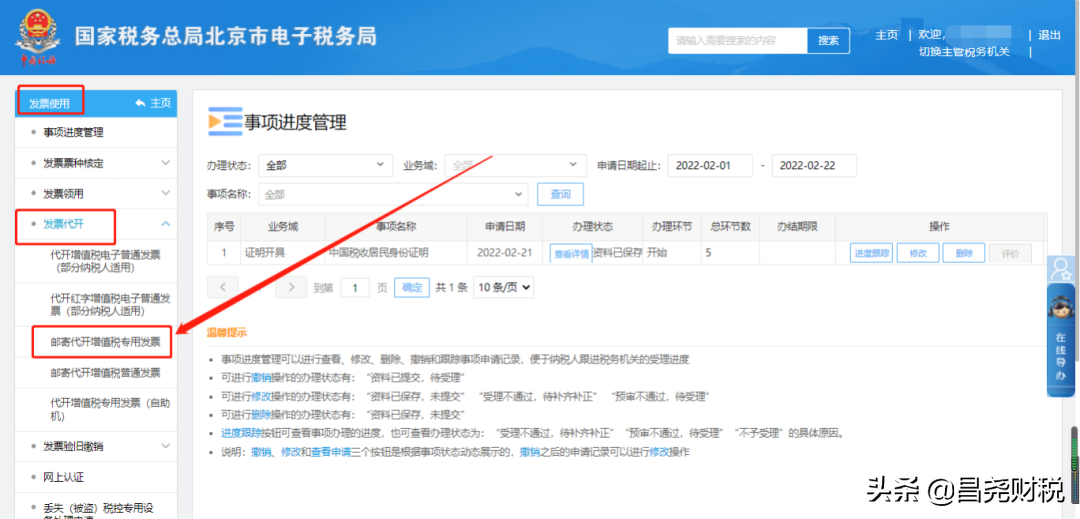The height and width of the screenshot is (519, 1080).
Task: Click the 查询 button
Action: point(560,194)
